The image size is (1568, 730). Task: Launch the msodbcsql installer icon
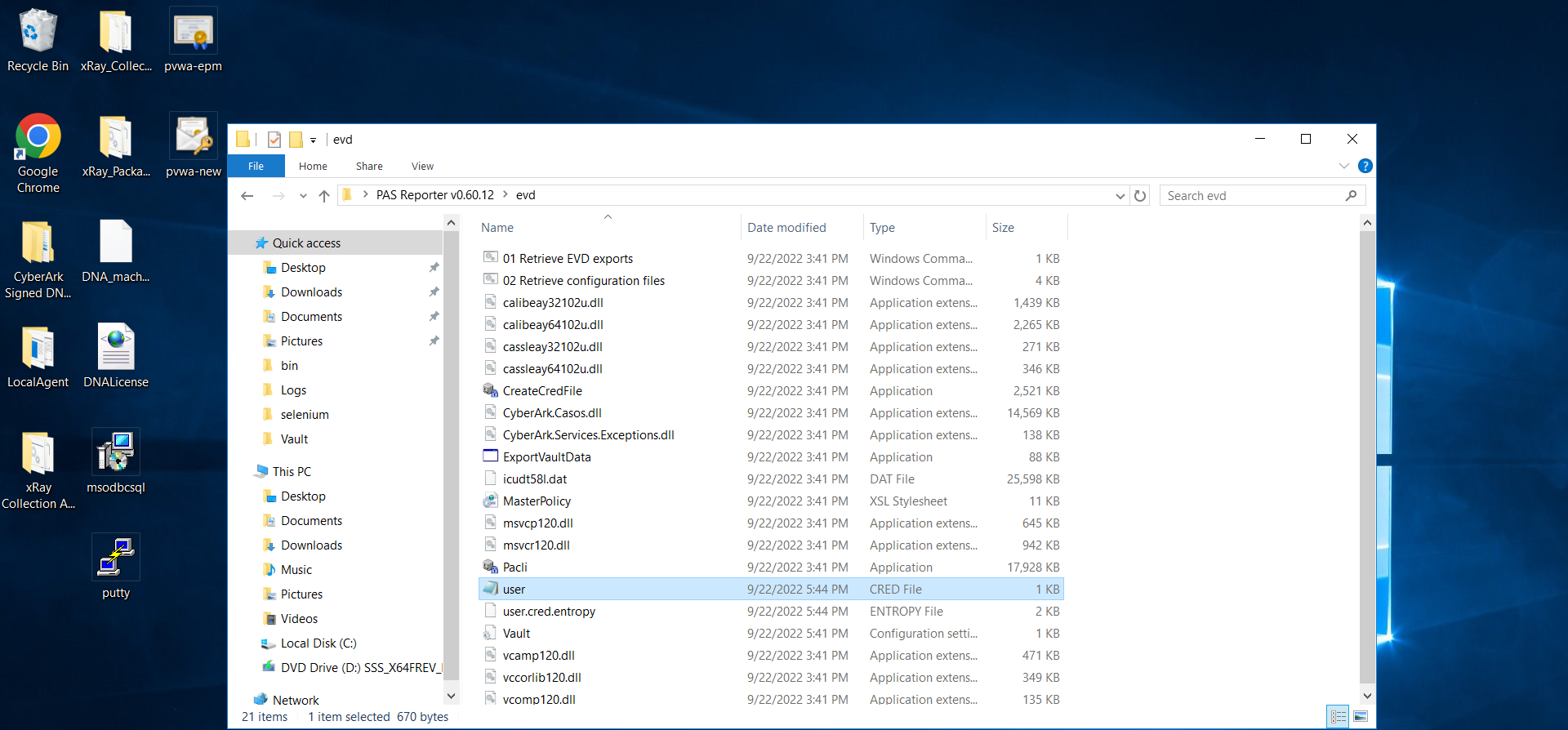(x=116, y=462)
